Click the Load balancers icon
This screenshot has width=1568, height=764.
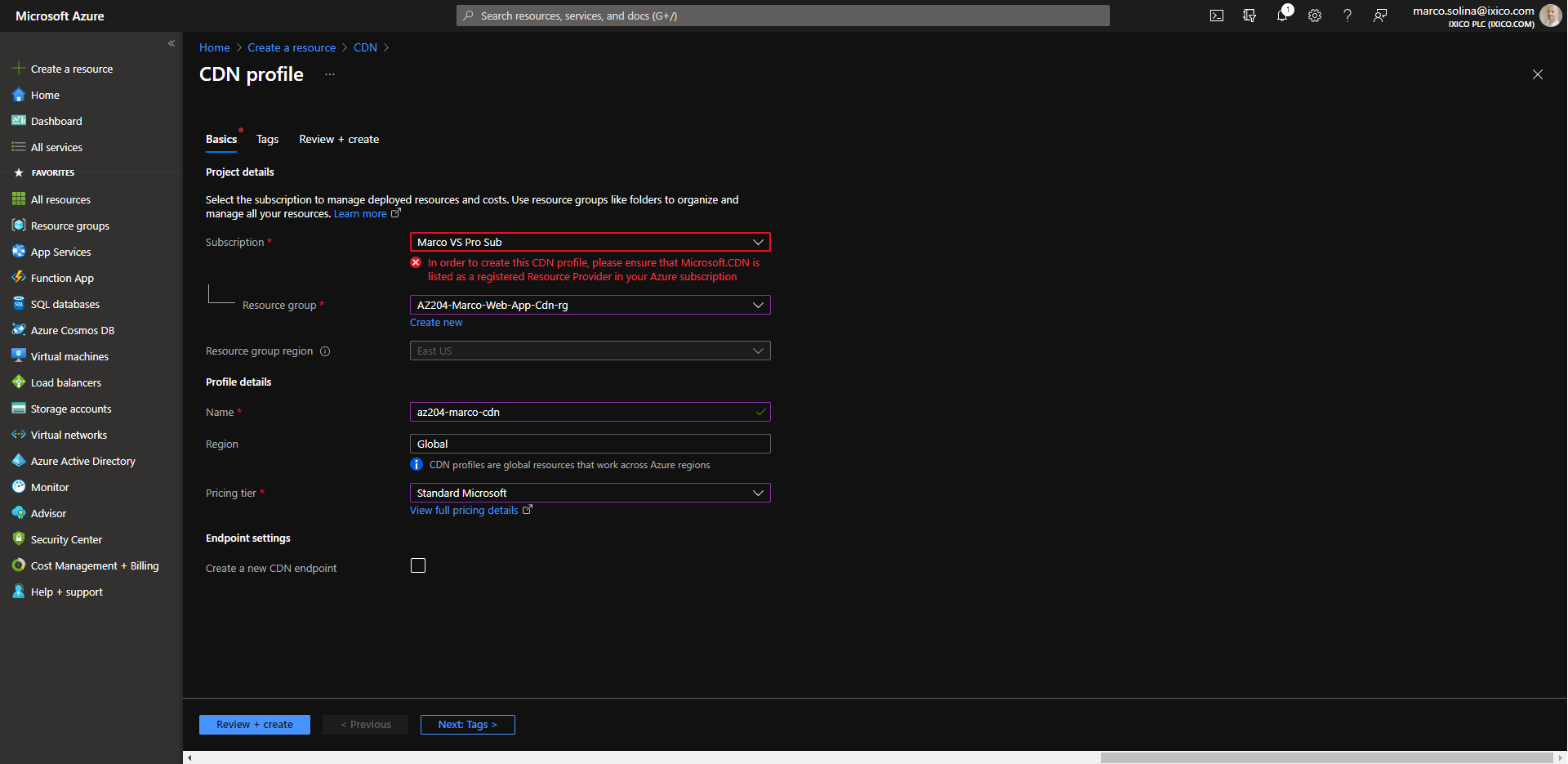click(19, 382)
